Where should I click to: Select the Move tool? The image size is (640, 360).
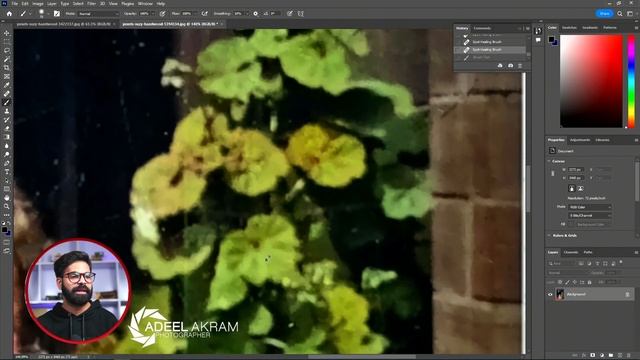pos(7,33)
